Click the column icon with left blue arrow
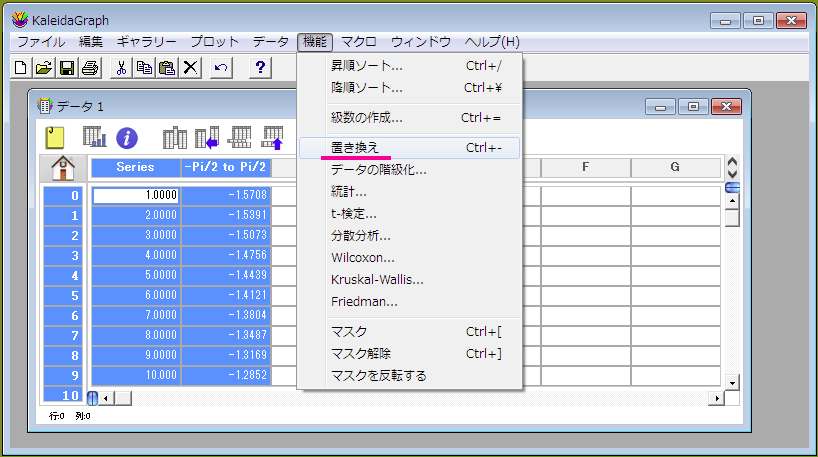The height and width of the screenshot is (457, 818). coord(207,138)
